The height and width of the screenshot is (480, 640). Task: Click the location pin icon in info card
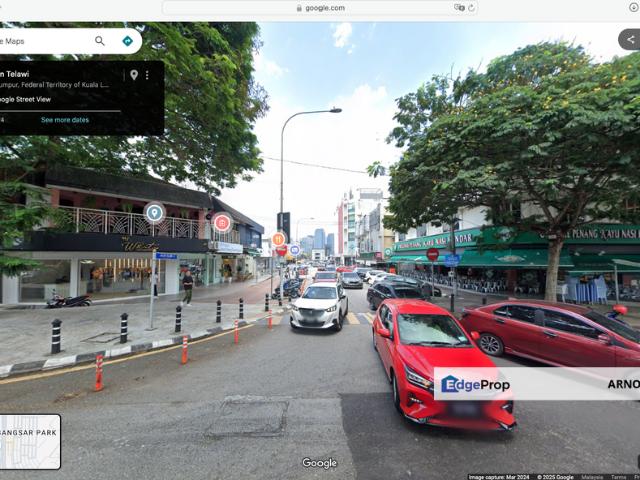134,75
